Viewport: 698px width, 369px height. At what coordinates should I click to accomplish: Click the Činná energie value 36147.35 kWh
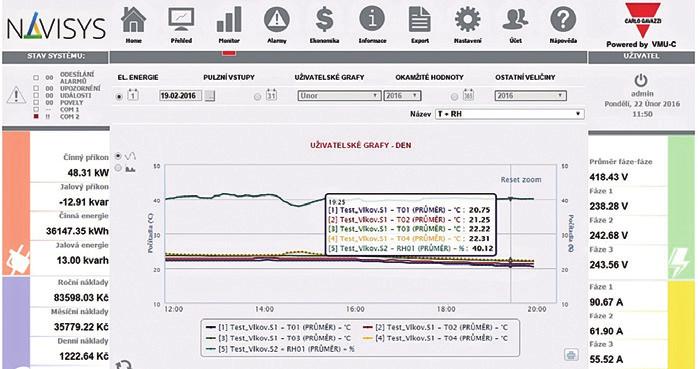coord(77,231)
